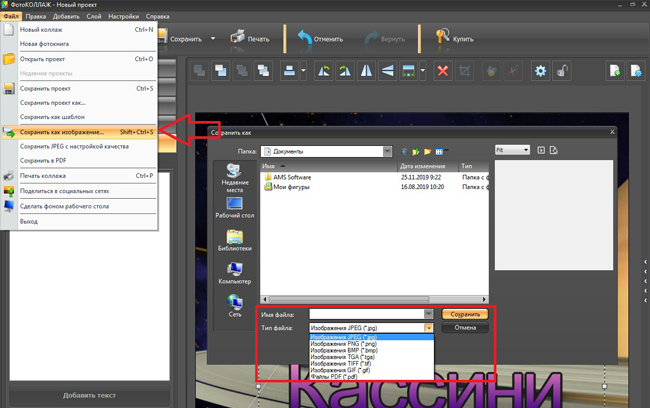The width and height of the screenshot is (650, 408).
Task: Click 'Добавить текст' button
Action: click(89, 395)
